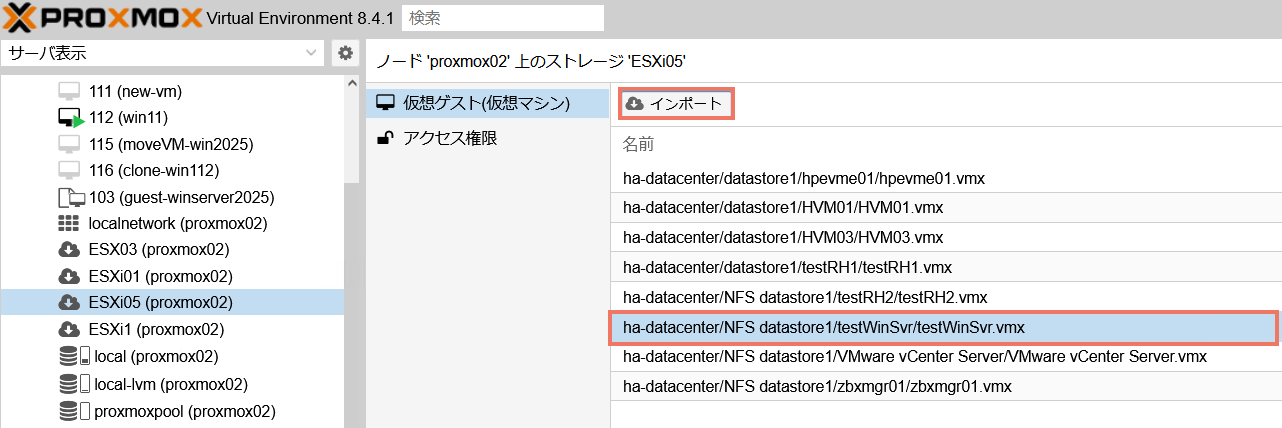Click the template icon for 103 guest-winserver2025
The height and width of the screenshot is (428, 1282).
tap(70, 197)
